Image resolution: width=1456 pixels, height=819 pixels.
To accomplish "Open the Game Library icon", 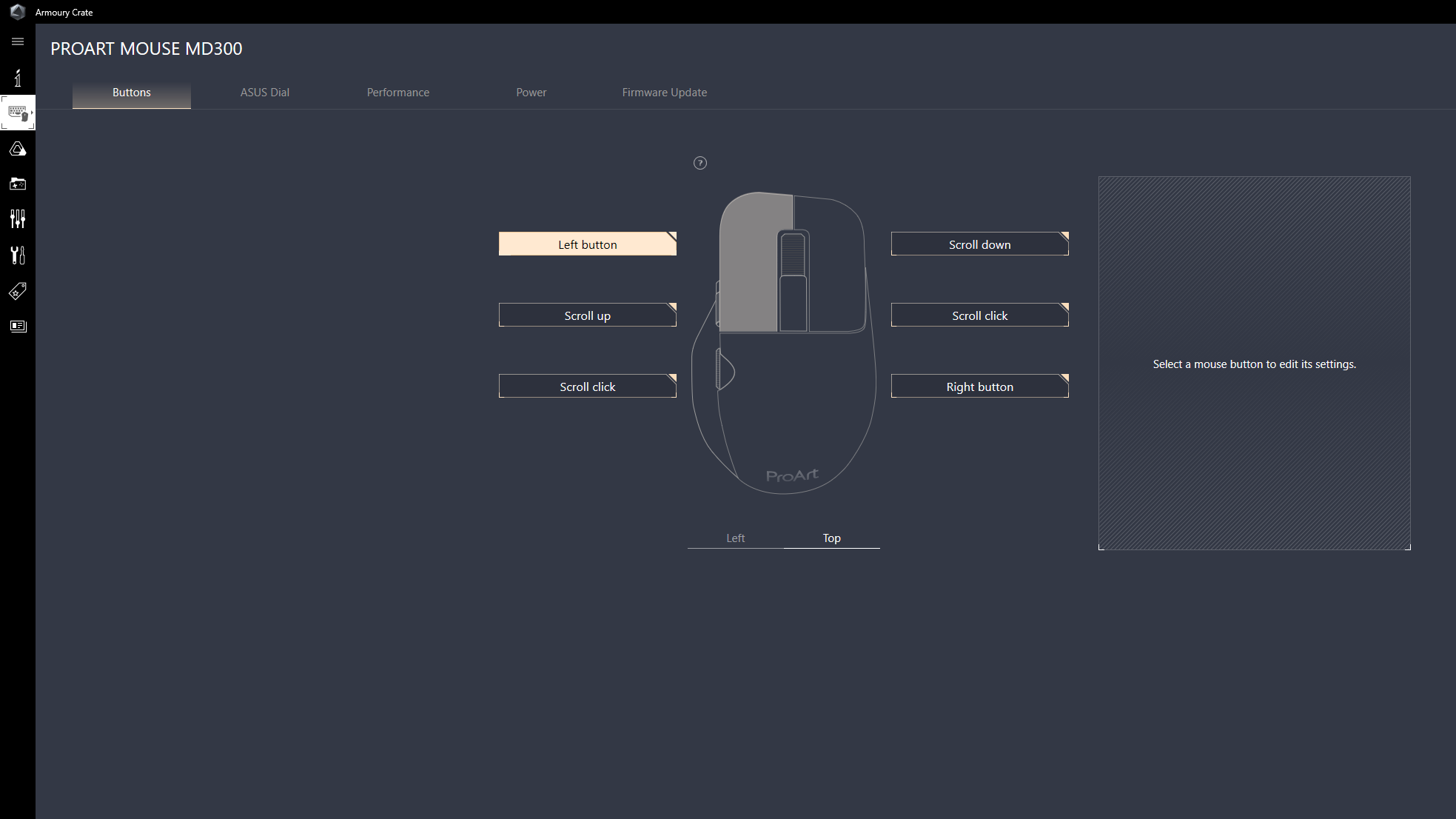I will coord(17,184).
